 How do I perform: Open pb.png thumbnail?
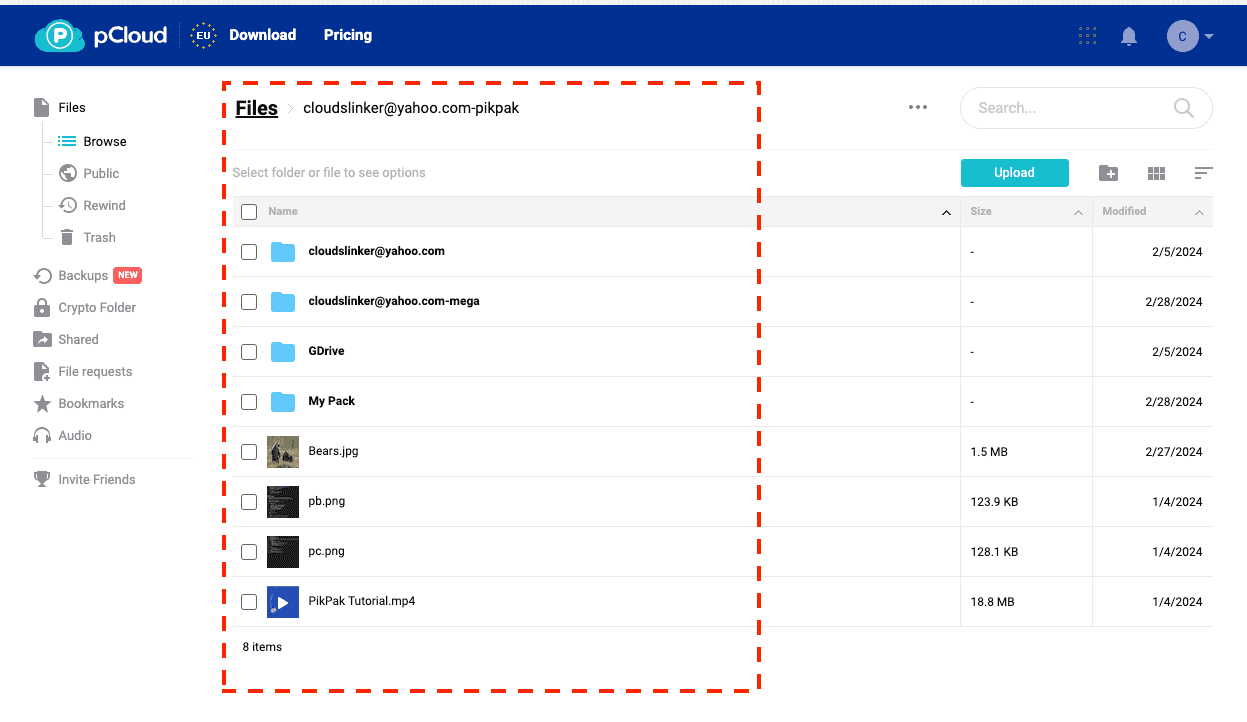click(283, 502)
